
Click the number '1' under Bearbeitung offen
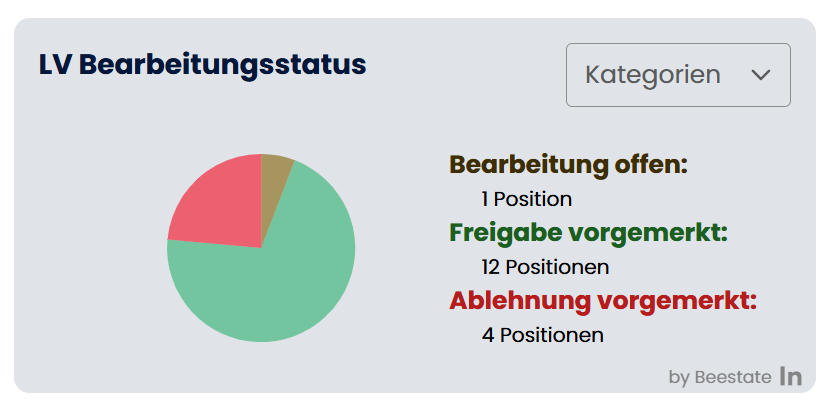click(485, 199)
